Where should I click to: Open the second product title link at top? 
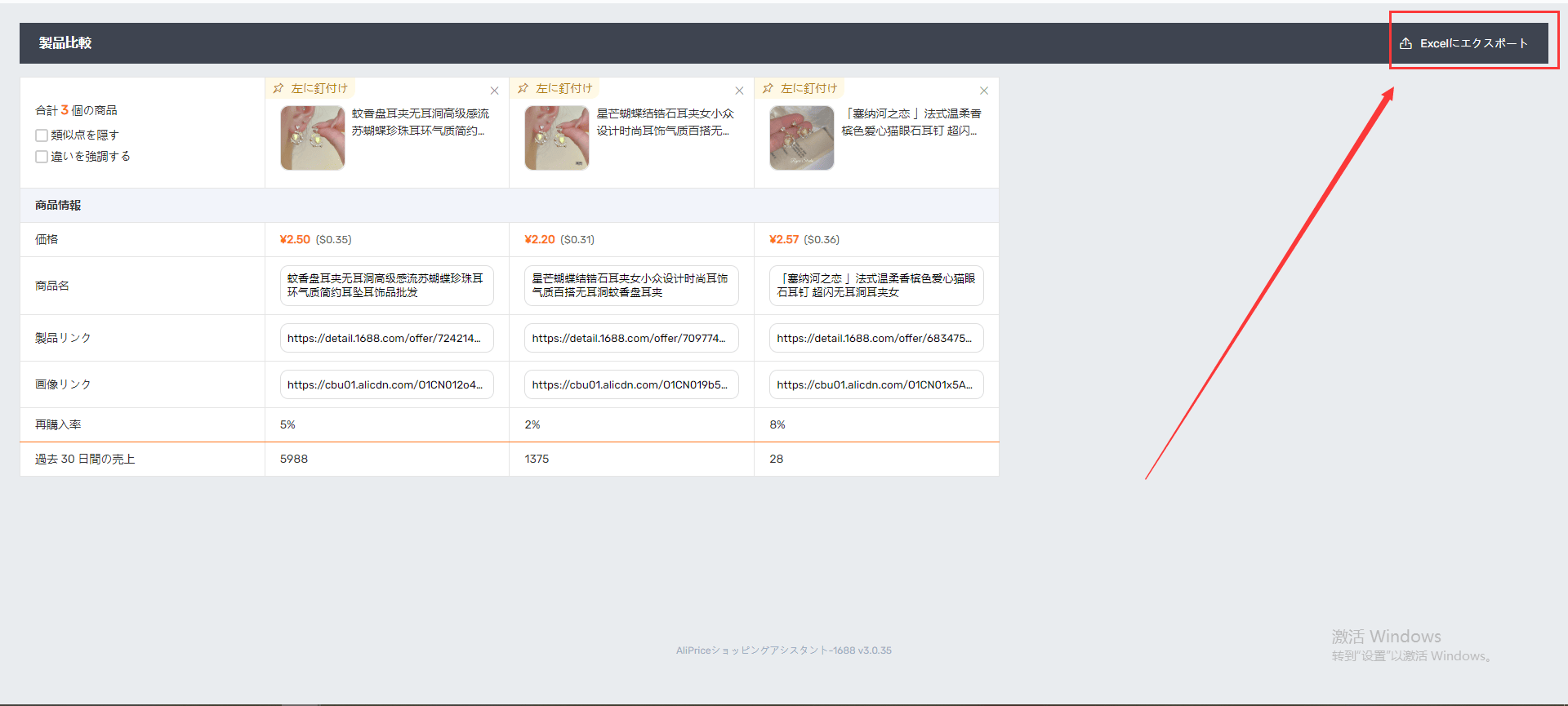click(666, 122)
